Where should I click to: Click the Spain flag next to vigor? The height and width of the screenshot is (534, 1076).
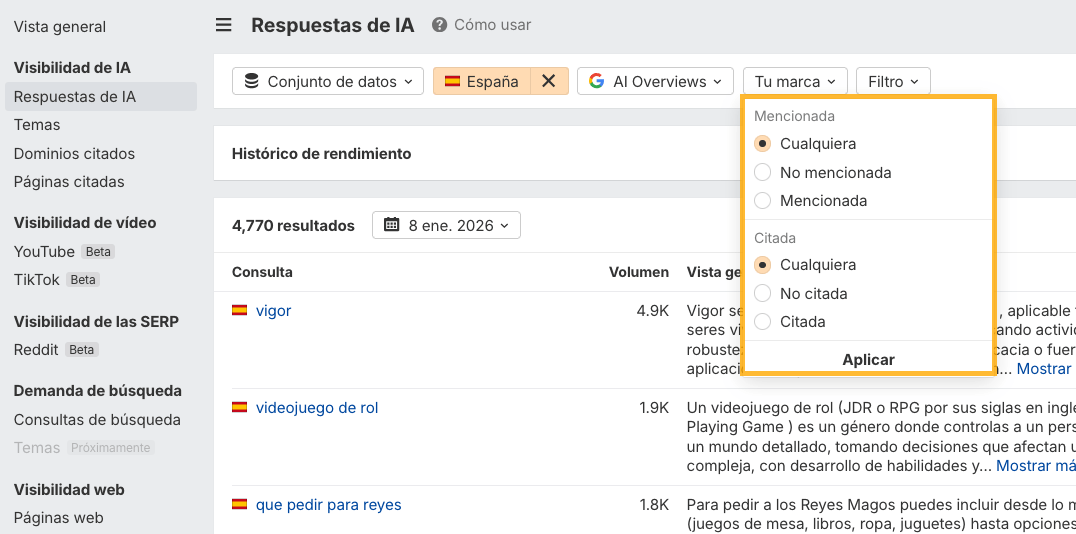click(x=240, y=311)
